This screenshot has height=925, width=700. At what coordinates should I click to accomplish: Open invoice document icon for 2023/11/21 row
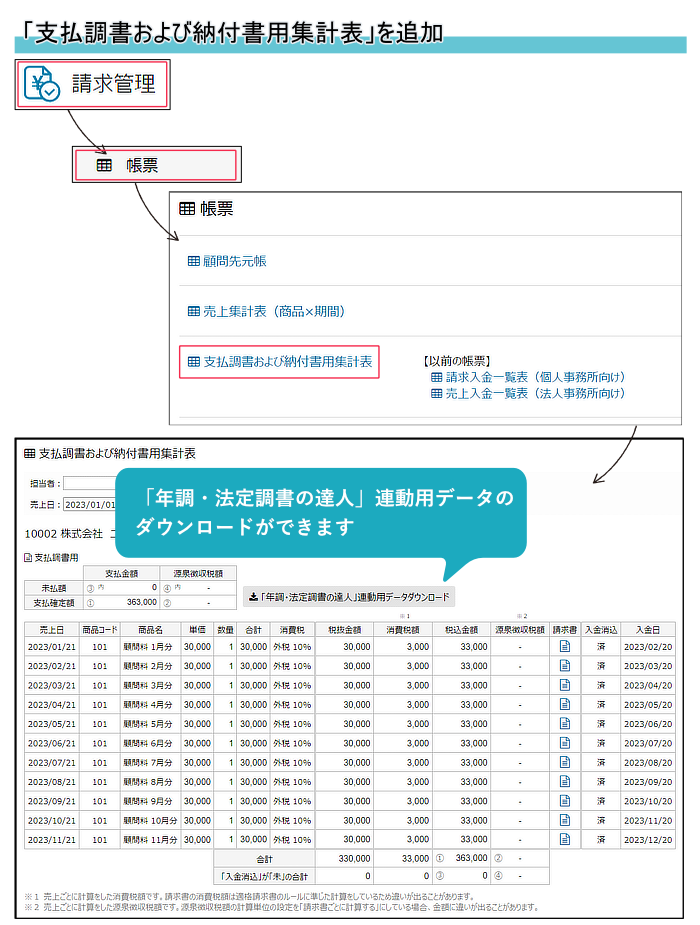[564, 839]
